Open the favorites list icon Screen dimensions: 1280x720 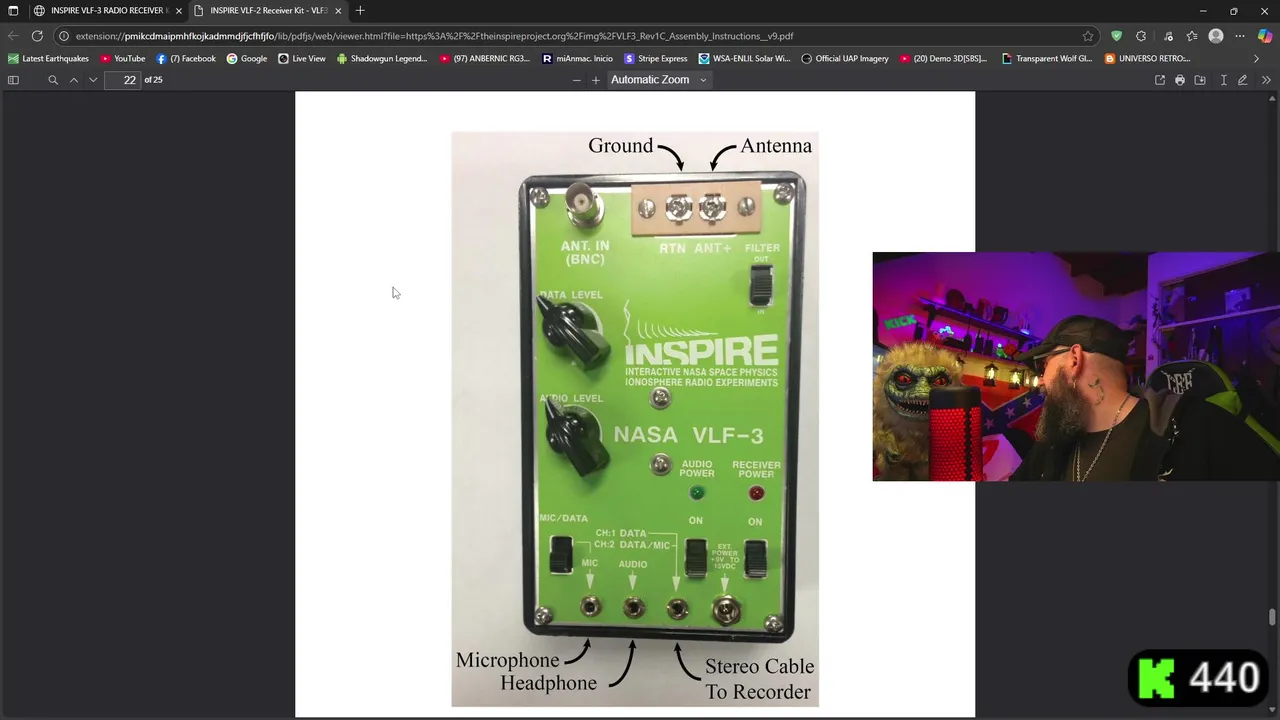tap(1192, 36)
